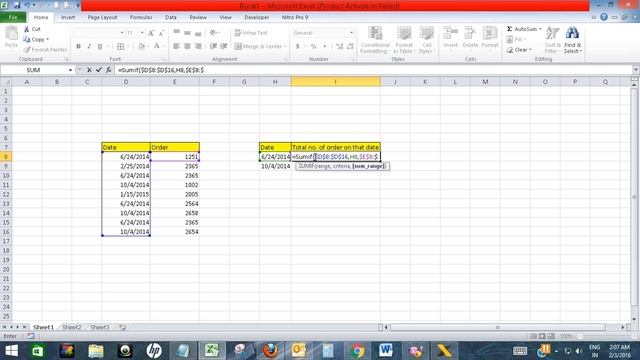
Task: Confirm formula with the checkmark button
Action: tap(99, 70)
